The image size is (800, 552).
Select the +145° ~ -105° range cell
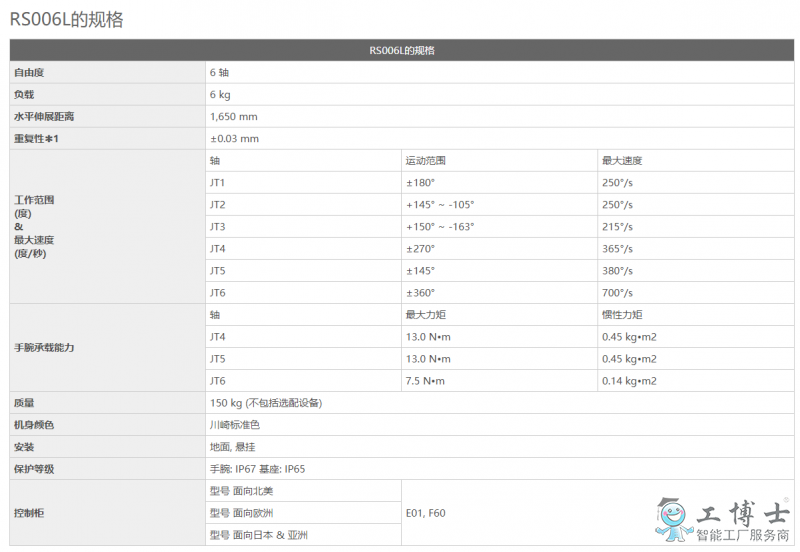point(439,205)
